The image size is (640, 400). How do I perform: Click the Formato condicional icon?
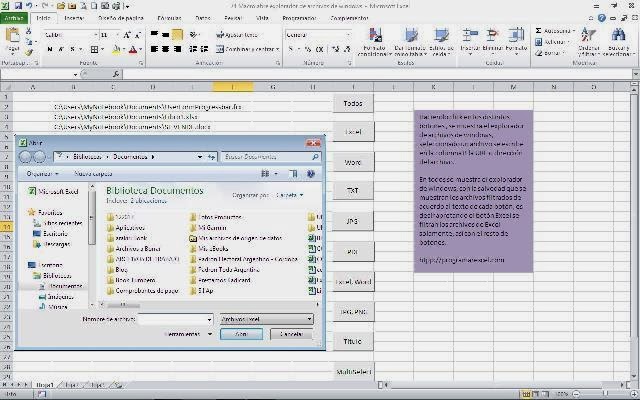coord(376,36)
